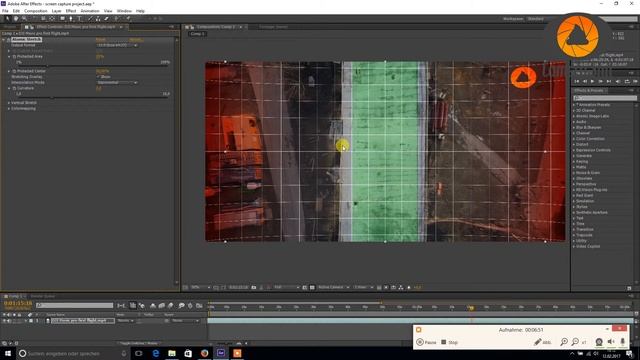Open the File menu
Image resolution: width=640 pixels, height=360 pixels.
[5, 11]
